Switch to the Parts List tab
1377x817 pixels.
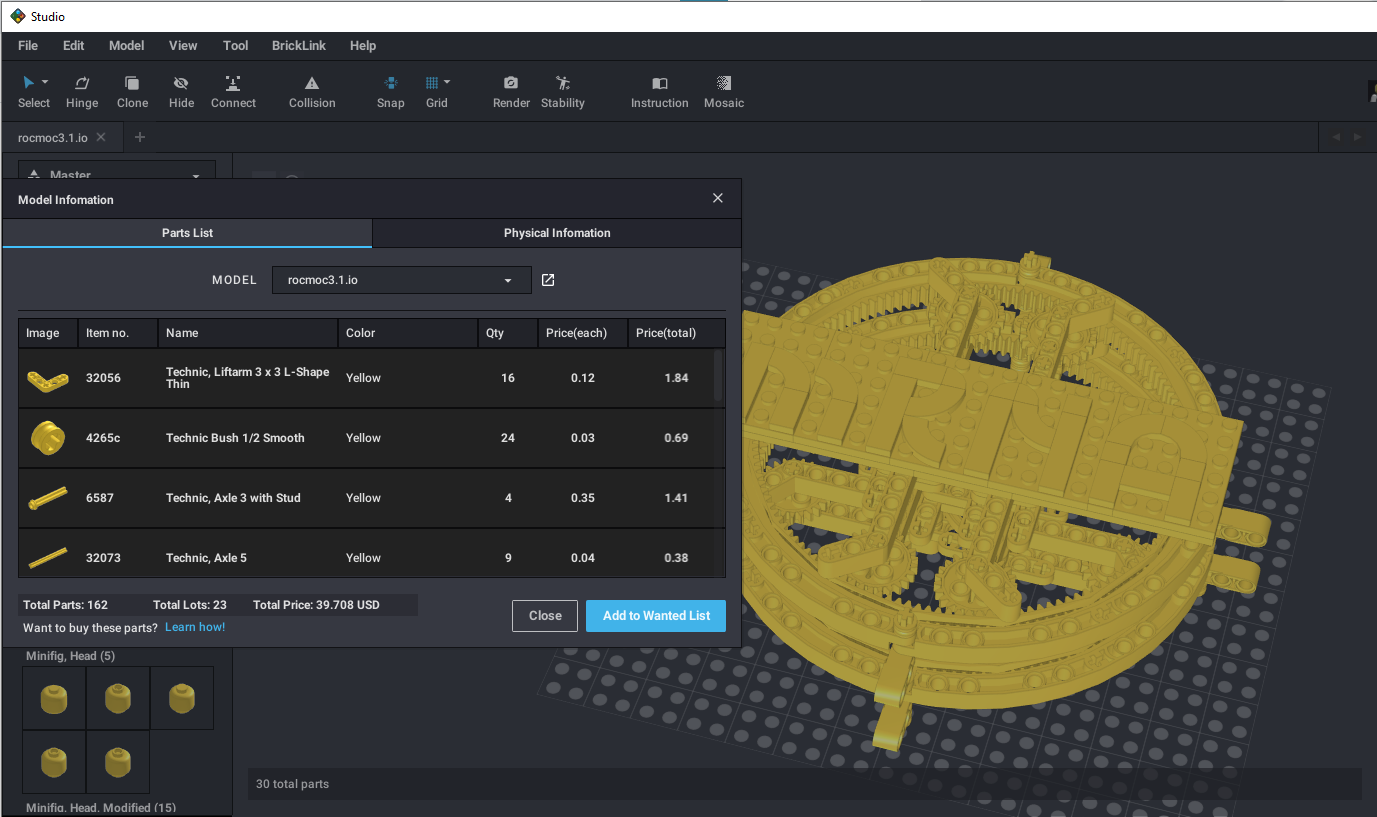(x=187, y=233)
